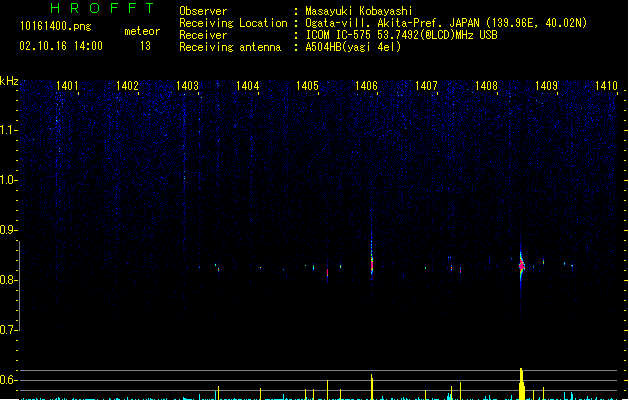Click the Ogata-vill. Akita-Pref. JAPAN location text
Viewport: 629px width, 400px height.
[x=446, y=23]
